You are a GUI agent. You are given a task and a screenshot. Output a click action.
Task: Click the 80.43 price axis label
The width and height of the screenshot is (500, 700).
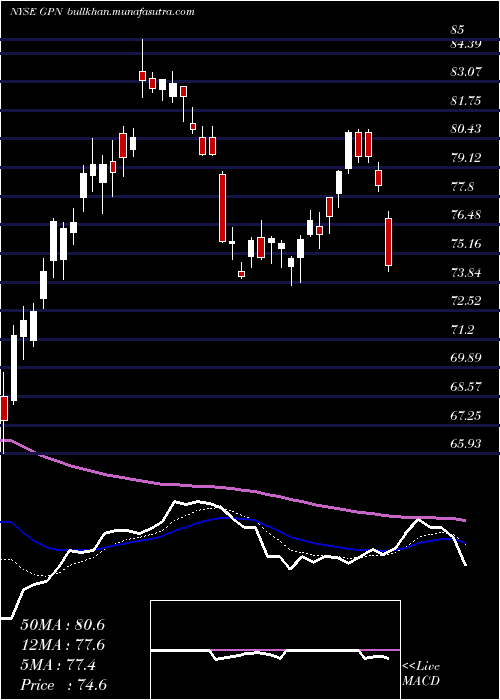[466, 129]
